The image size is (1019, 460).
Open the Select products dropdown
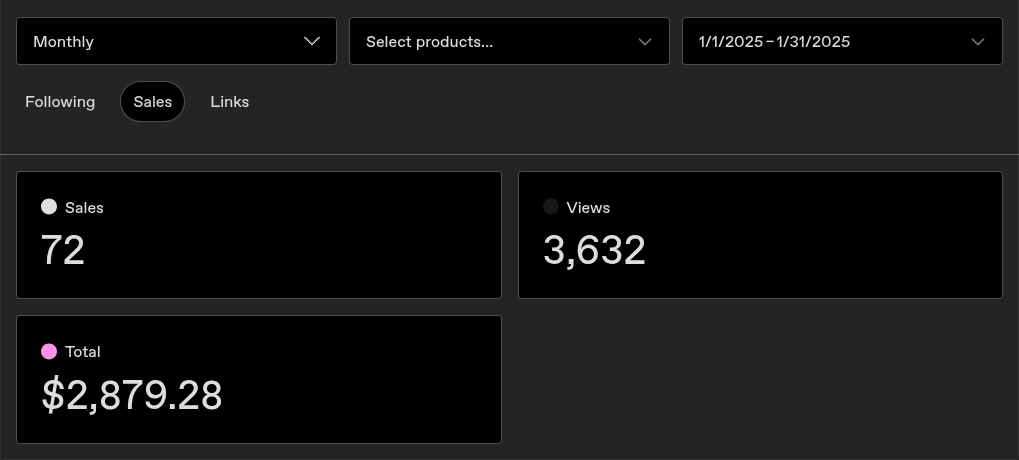(x=509, y=41)
